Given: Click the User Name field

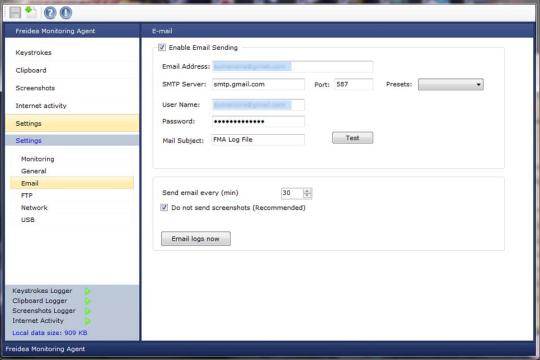Looking at the screenshot, I should tap(258, 105).
